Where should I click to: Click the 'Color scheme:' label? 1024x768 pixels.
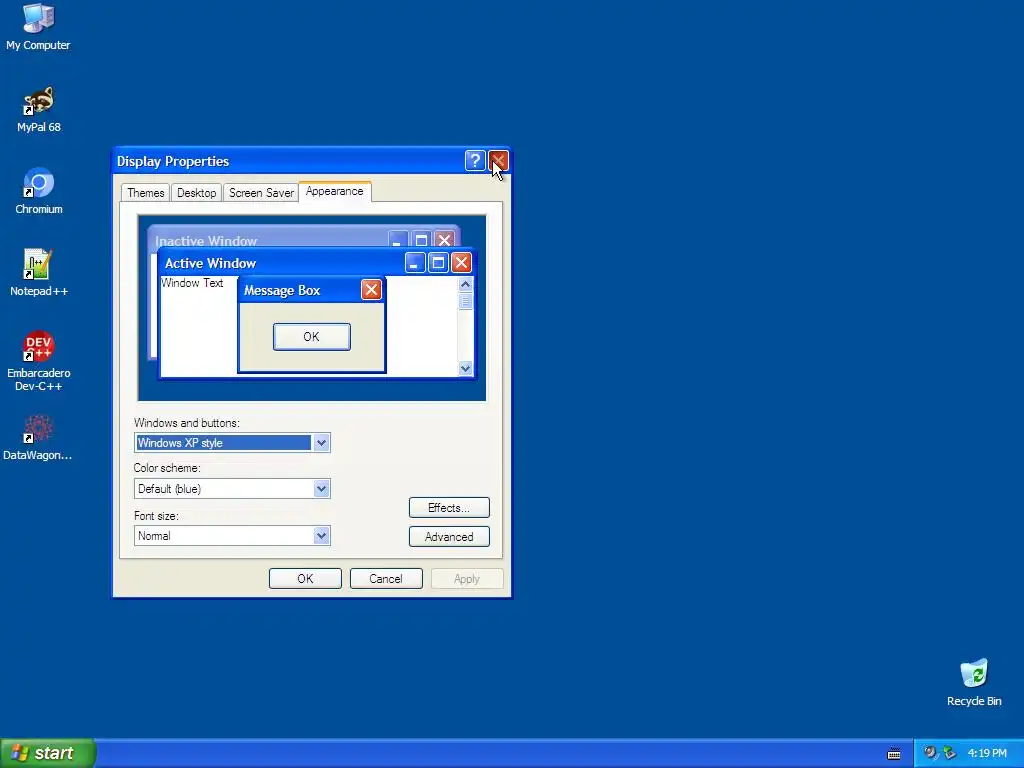coord(167,468)
